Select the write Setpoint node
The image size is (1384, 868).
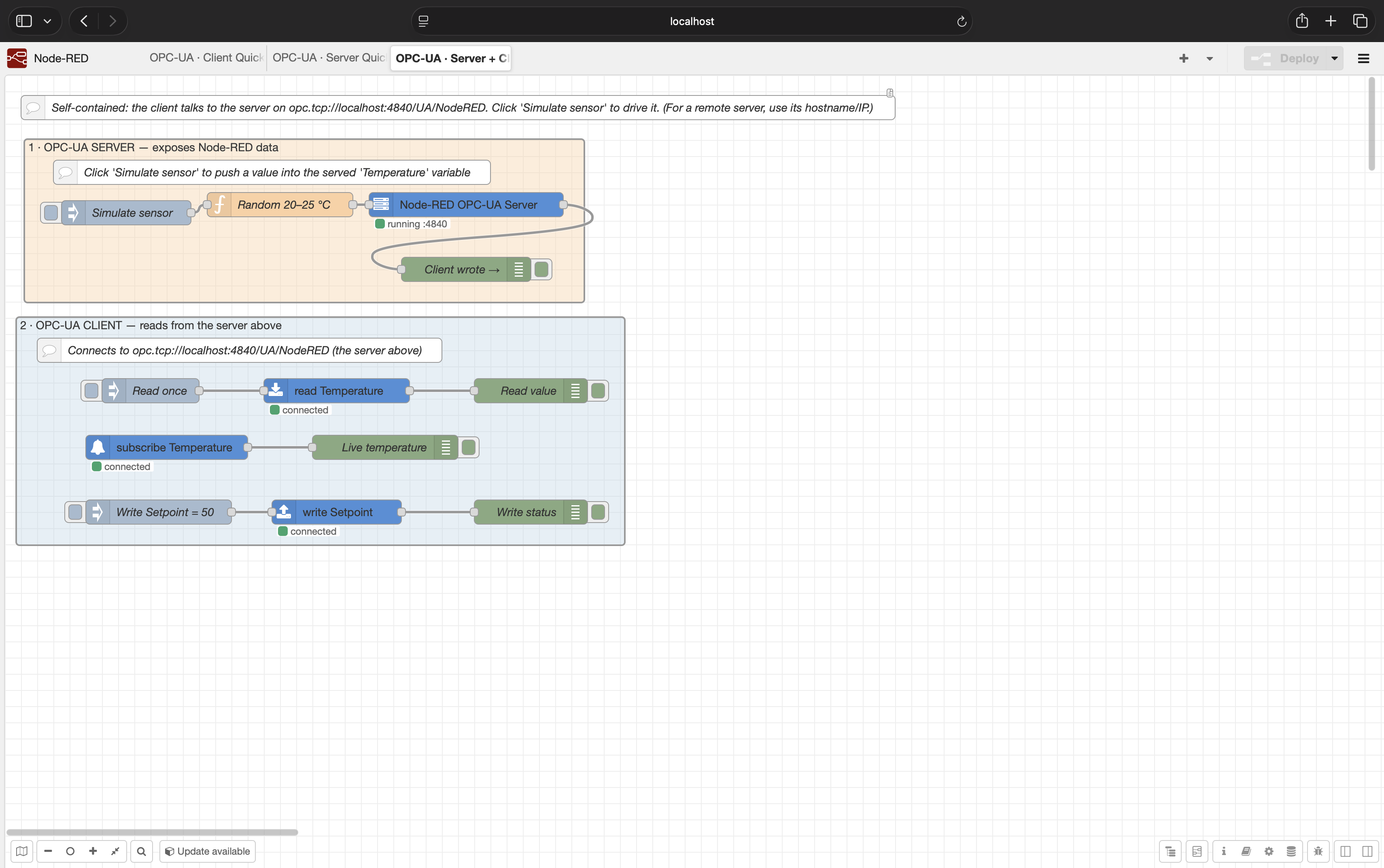[337, 512]
